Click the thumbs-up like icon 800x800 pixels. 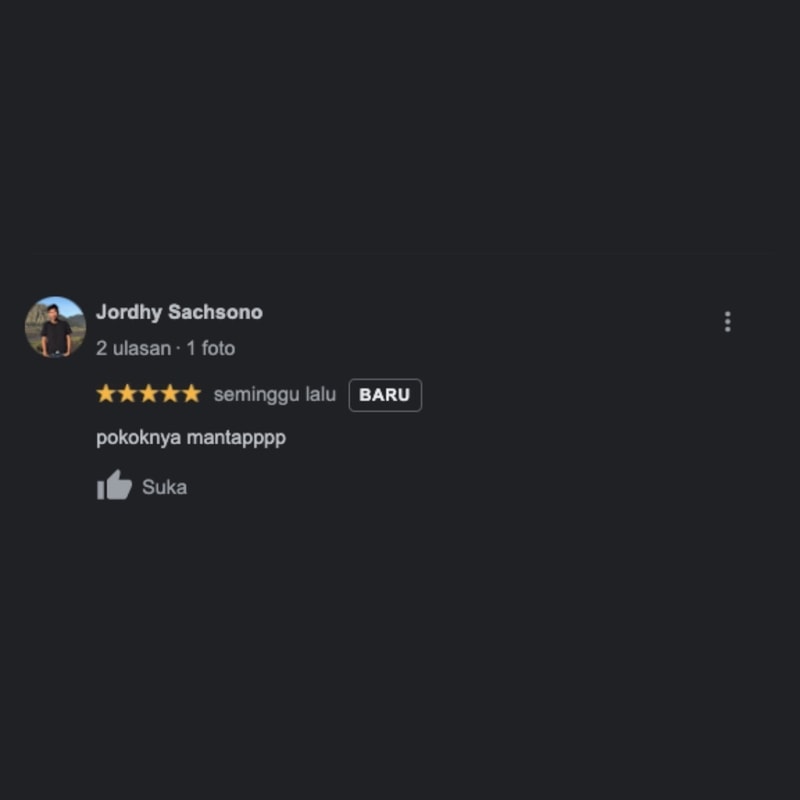pos(114,485)
